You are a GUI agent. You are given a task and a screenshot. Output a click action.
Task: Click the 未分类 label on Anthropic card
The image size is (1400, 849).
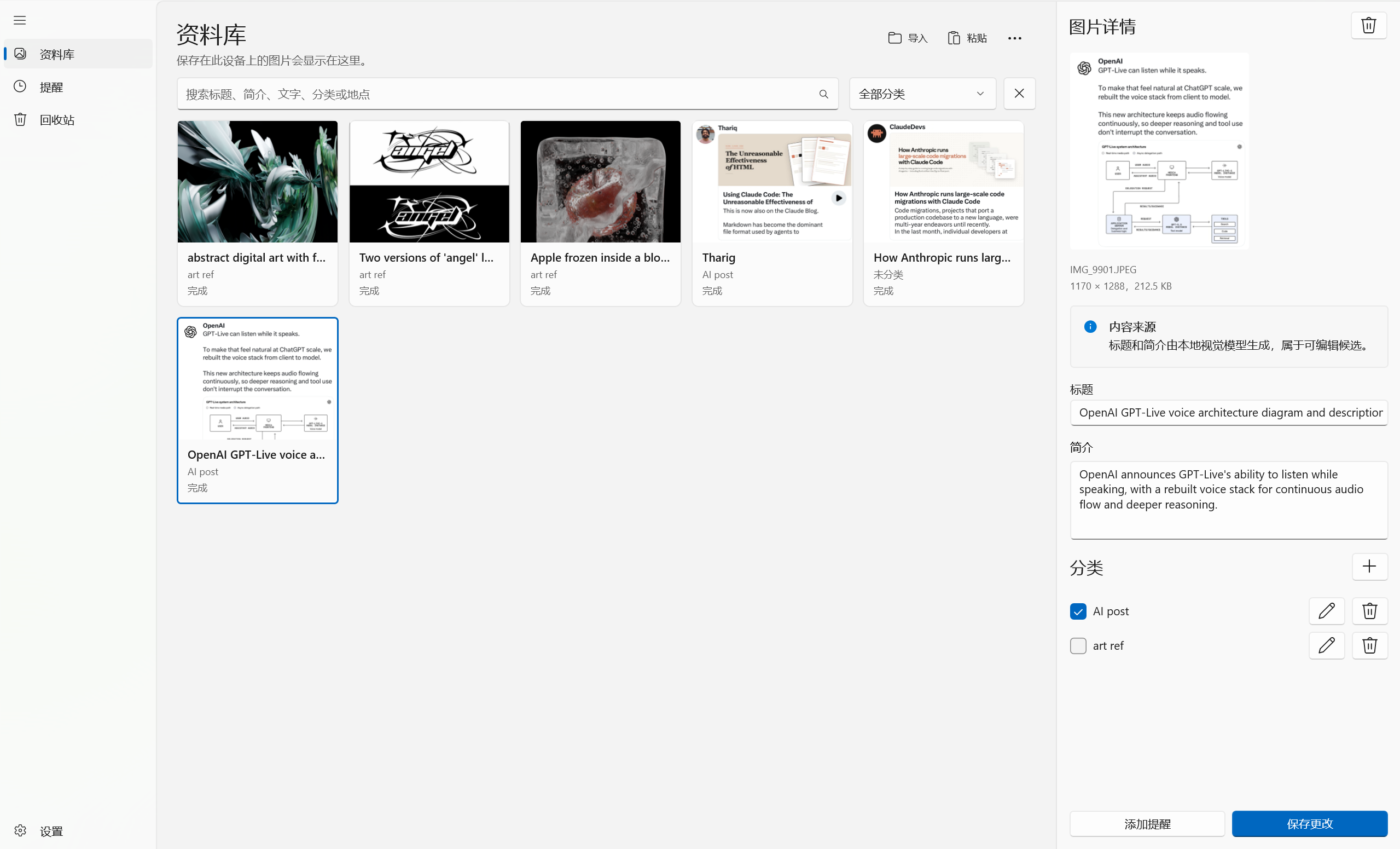[888, 275]
